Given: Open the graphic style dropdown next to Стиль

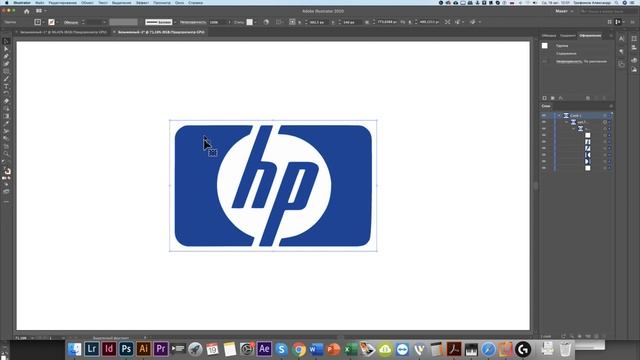Looking at the screenshot, I should [255, 22].
